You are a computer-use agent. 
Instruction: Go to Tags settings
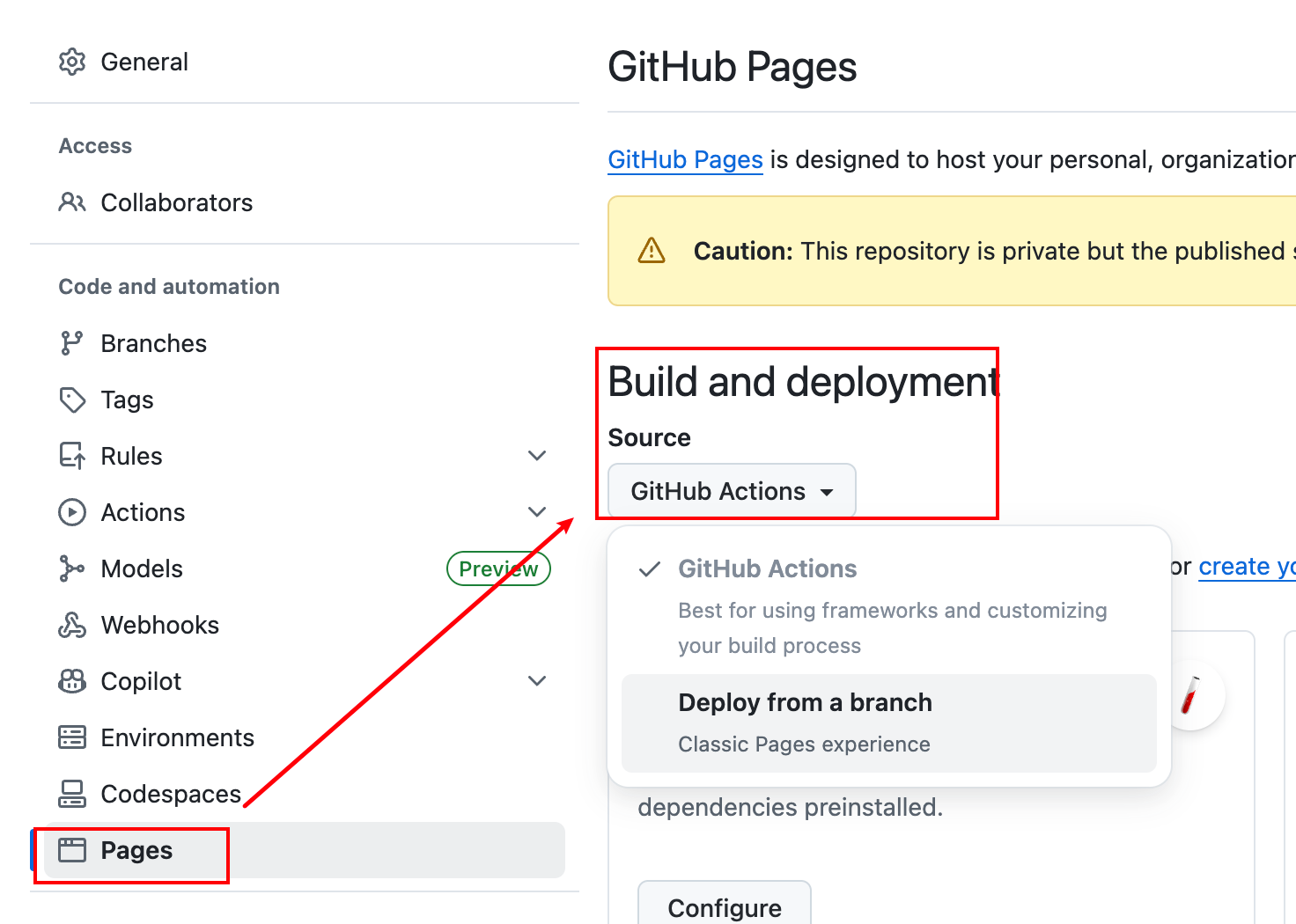305,400
